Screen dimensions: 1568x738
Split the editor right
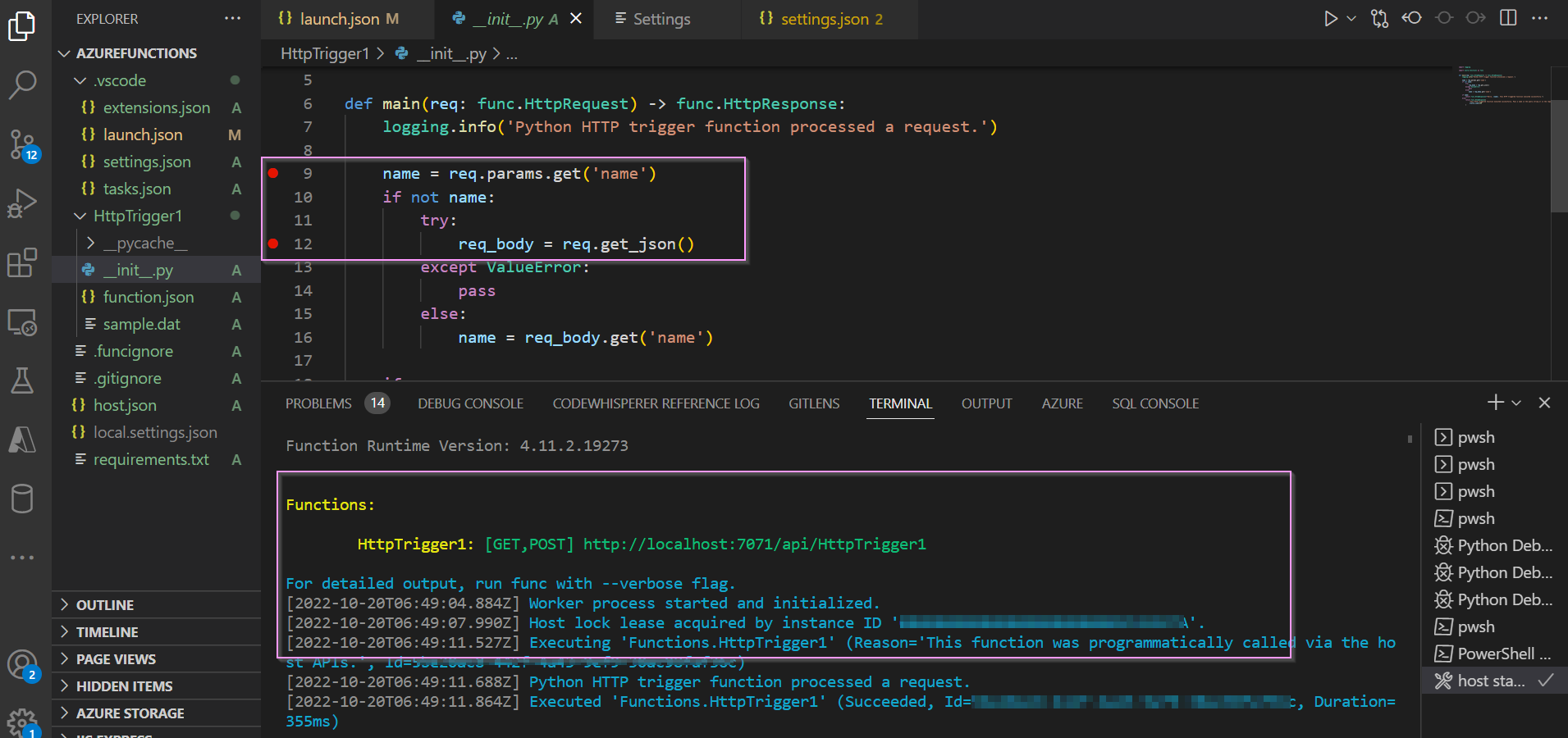(x=1508, y=18)
